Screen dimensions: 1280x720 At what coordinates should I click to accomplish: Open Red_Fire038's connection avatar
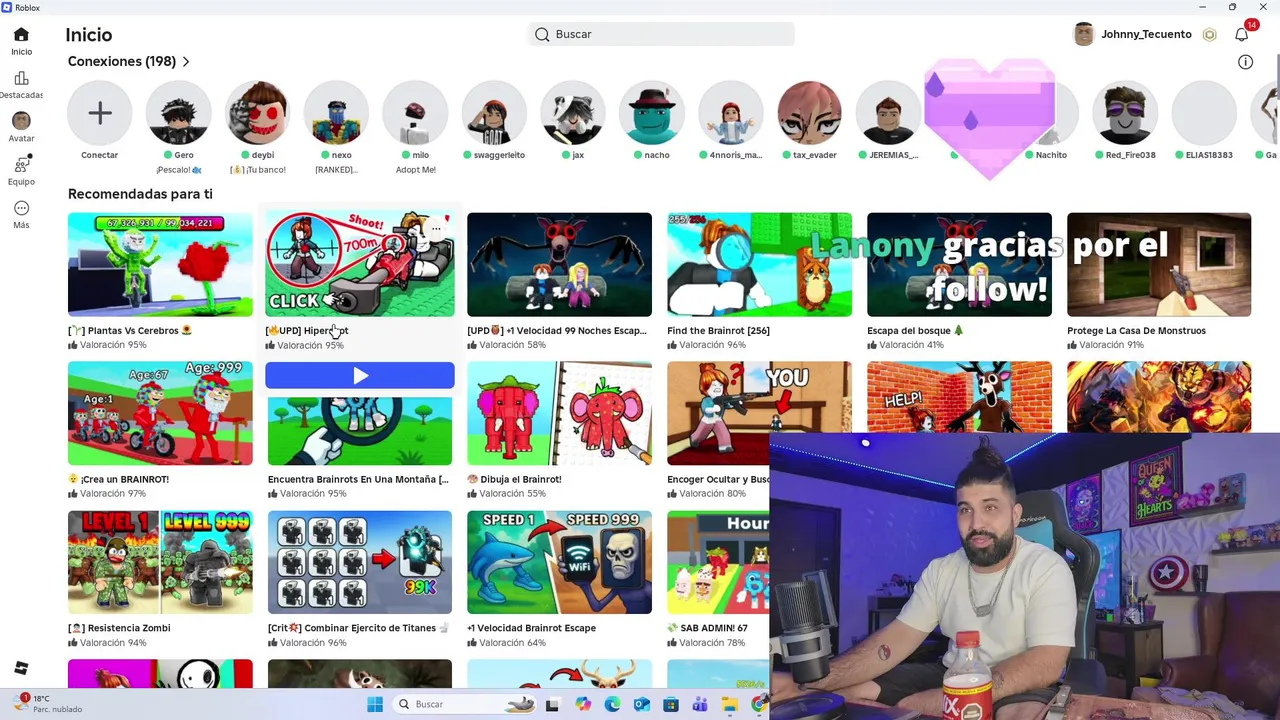[1126, 114]
